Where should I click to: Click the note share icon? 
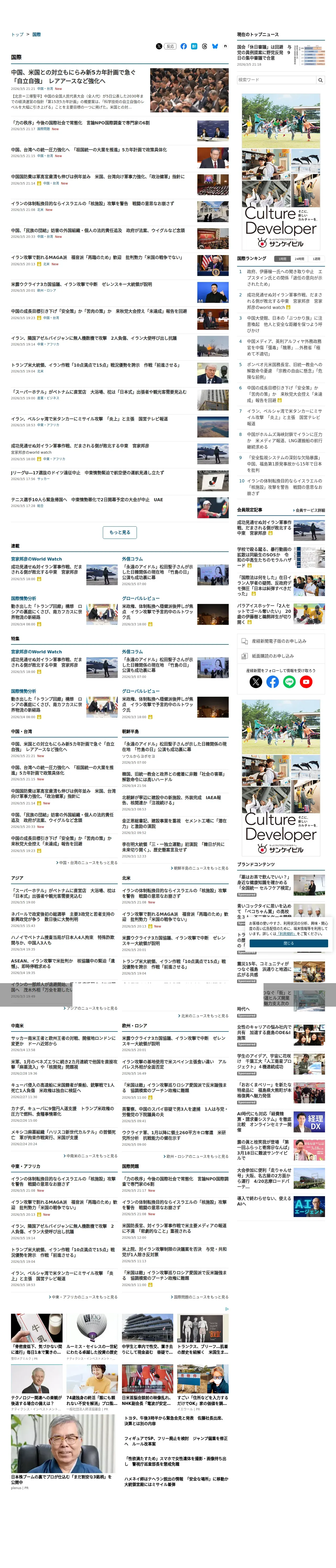pos(225,46)
